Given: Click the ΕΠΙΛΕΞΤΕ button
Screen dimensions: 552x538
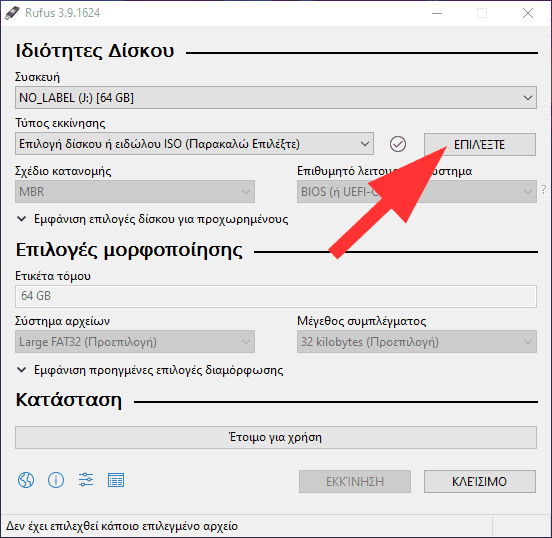Looking at the screenshot, I should [x=480, y=144].
